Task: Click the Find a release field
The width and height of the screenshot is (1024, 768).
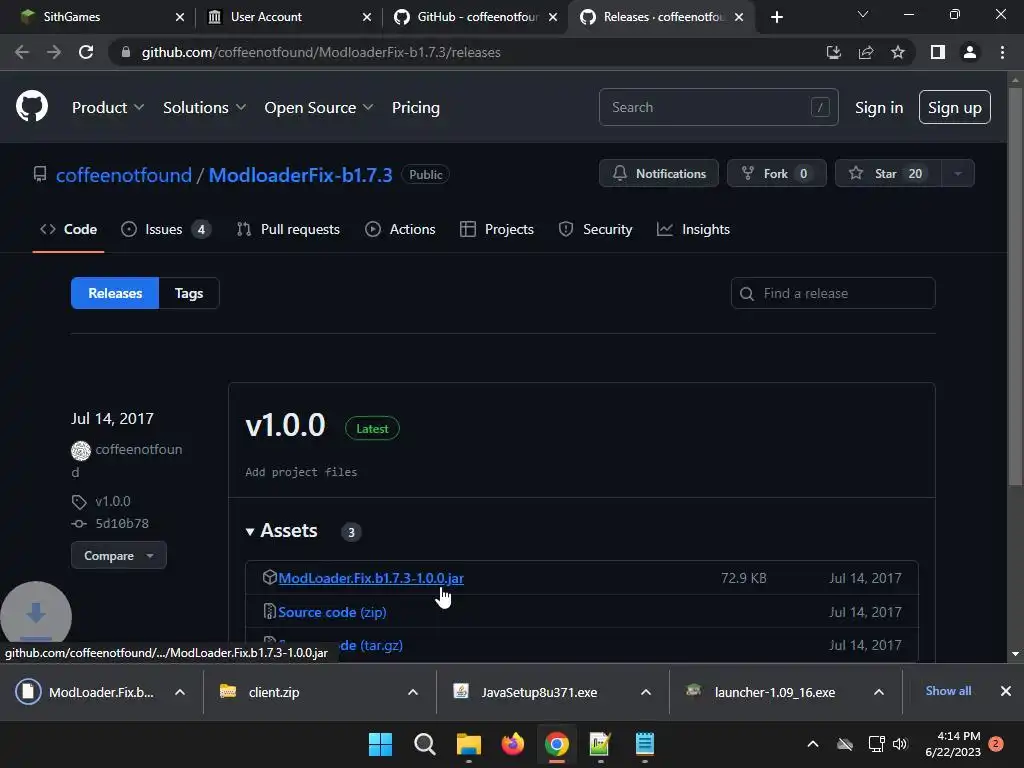Action: [x=833, y=293]
